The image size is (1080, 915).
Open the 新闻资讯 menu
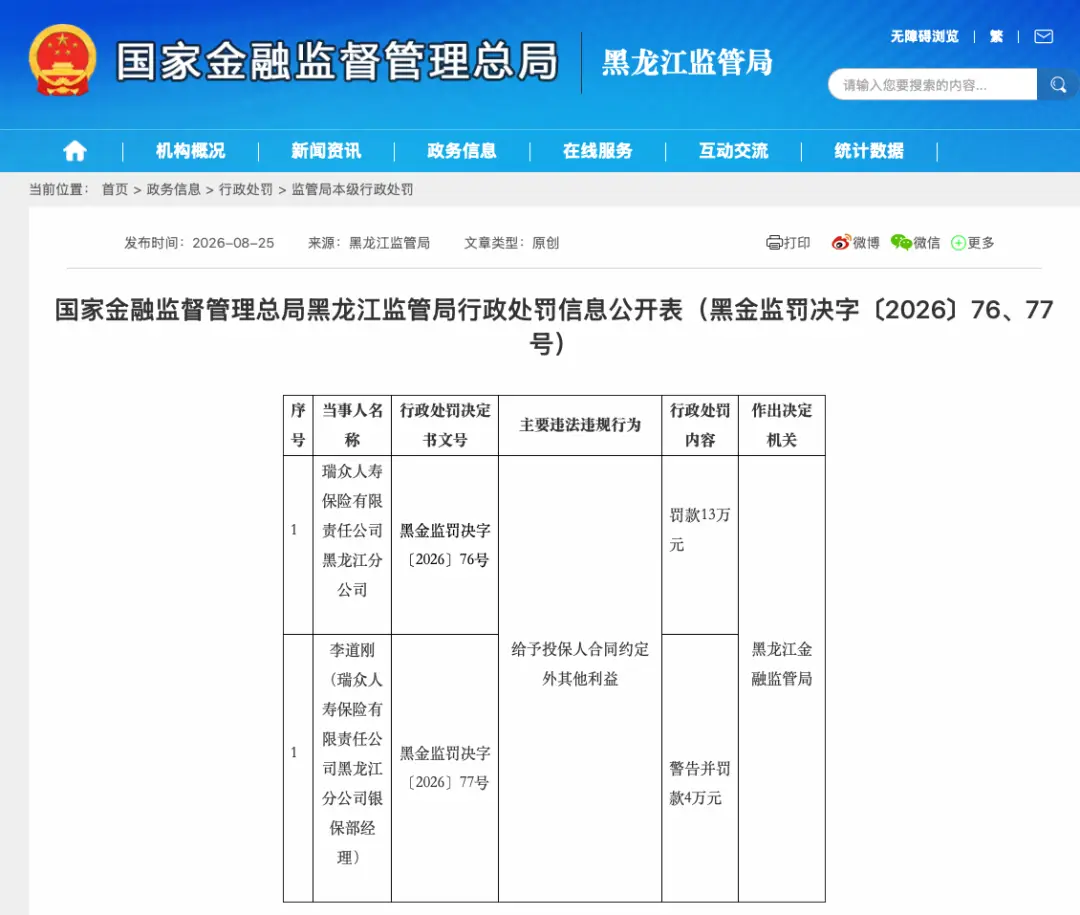click(326, 151)
